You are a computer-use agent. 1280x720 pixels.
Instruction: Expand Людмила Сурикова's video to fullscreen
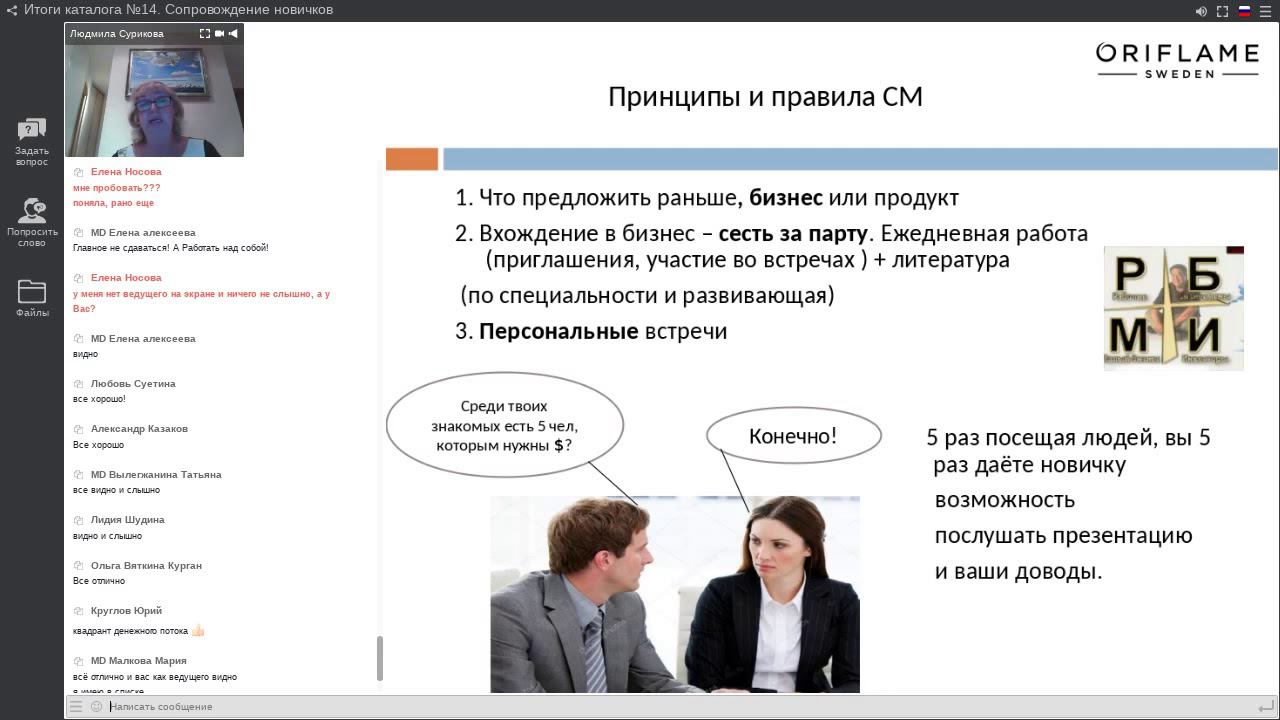point(204,33)
